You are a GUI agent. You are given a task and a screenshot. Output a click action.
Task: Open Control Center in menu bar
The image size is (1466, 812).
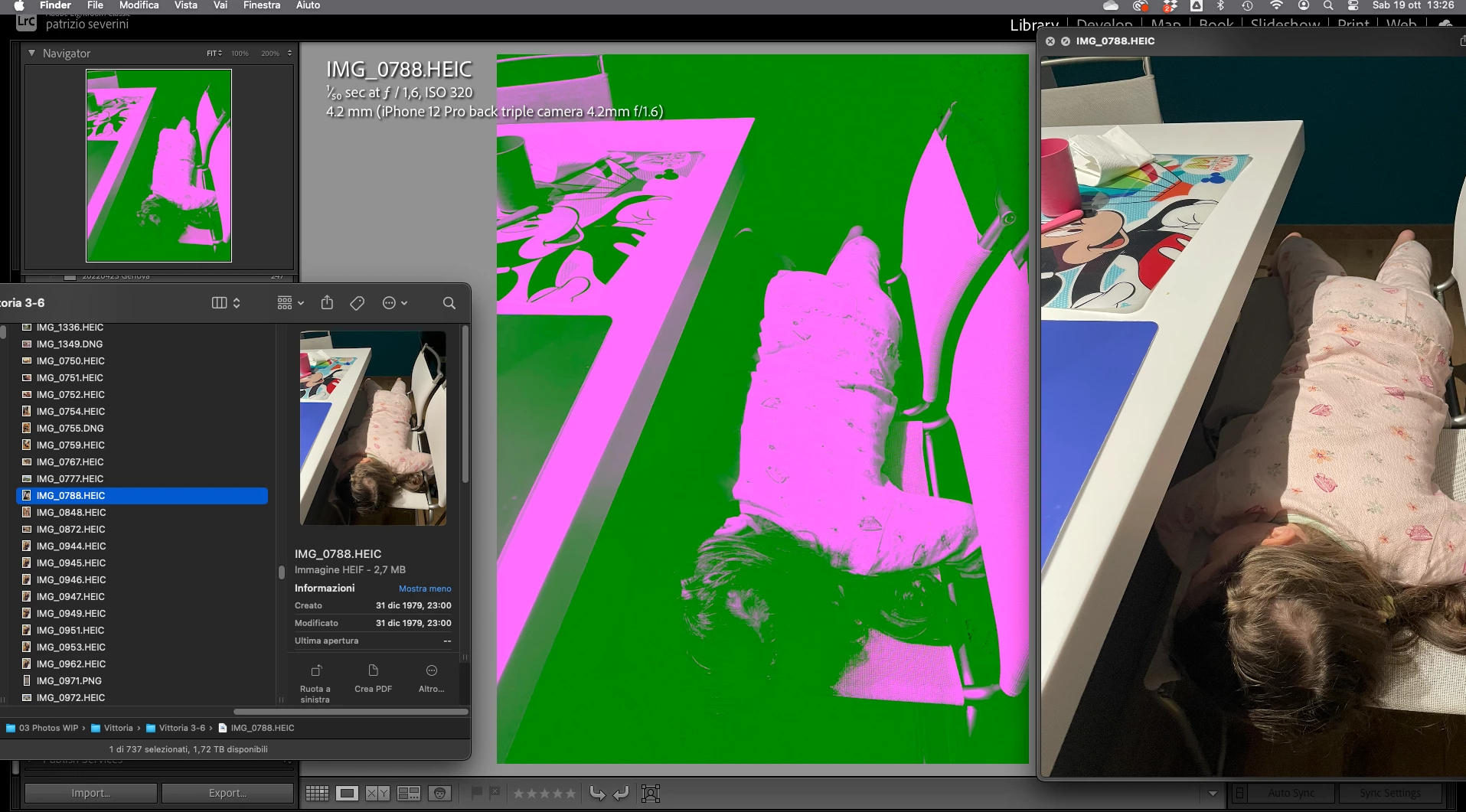[1353, 5]
